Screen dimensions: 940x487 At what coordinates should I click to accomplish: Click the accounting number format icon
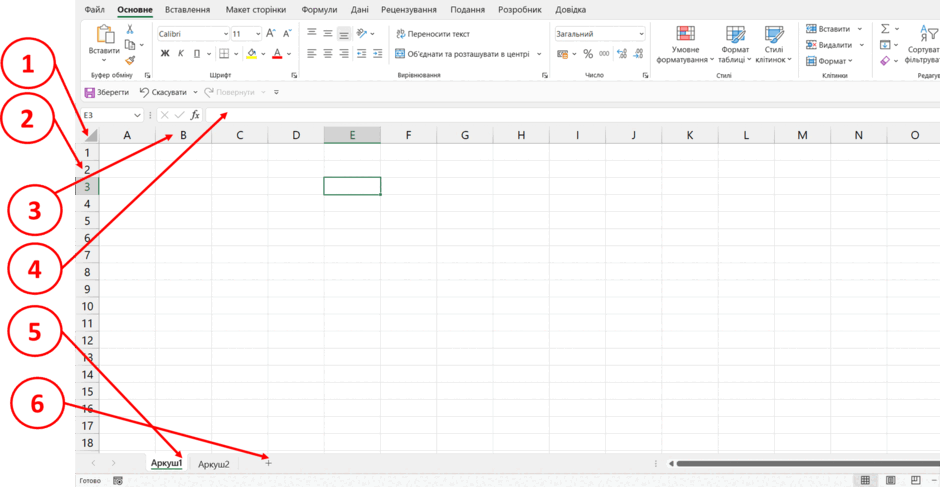pos(563,54)
